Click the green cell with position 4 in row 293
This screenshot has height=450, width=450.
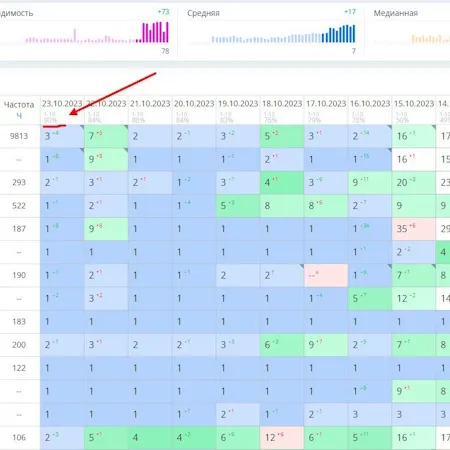(282, 183)
